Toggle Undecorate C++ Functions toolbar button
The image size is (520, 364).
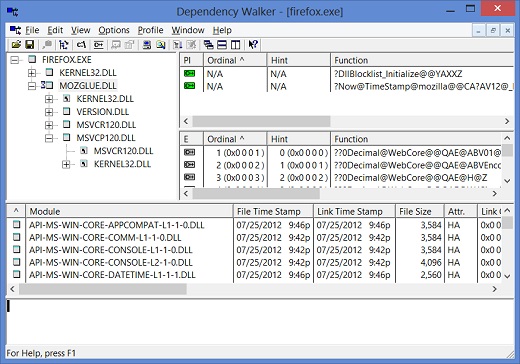pos(98,44)
